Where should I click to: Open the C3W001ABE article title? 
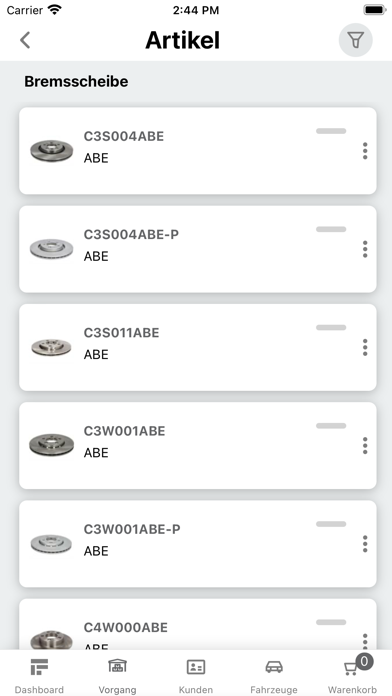(124, 431)
